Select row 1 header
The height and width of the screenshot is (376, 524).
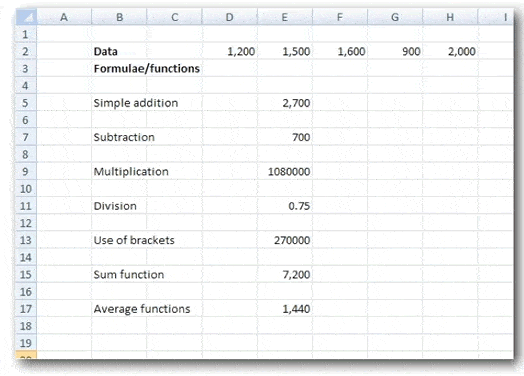click(26, 34)
